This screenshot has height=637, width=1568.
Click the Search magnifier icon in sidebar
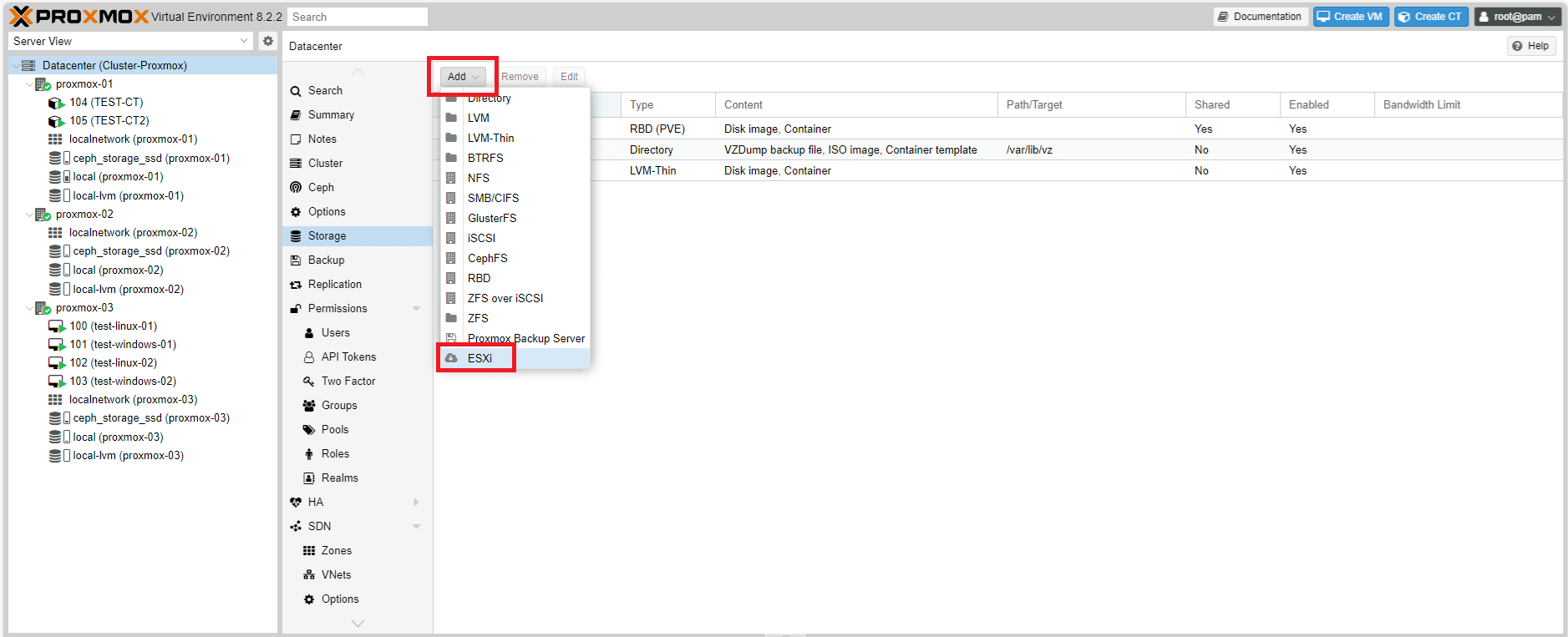tap(296, 91)
